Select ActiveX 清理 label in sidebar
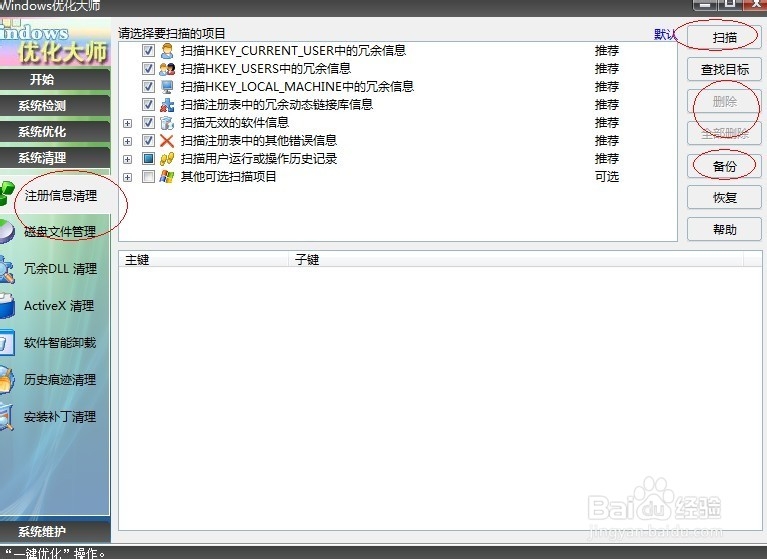The height and width of the screenshot is (559, 767). click(x=59, y=306)
